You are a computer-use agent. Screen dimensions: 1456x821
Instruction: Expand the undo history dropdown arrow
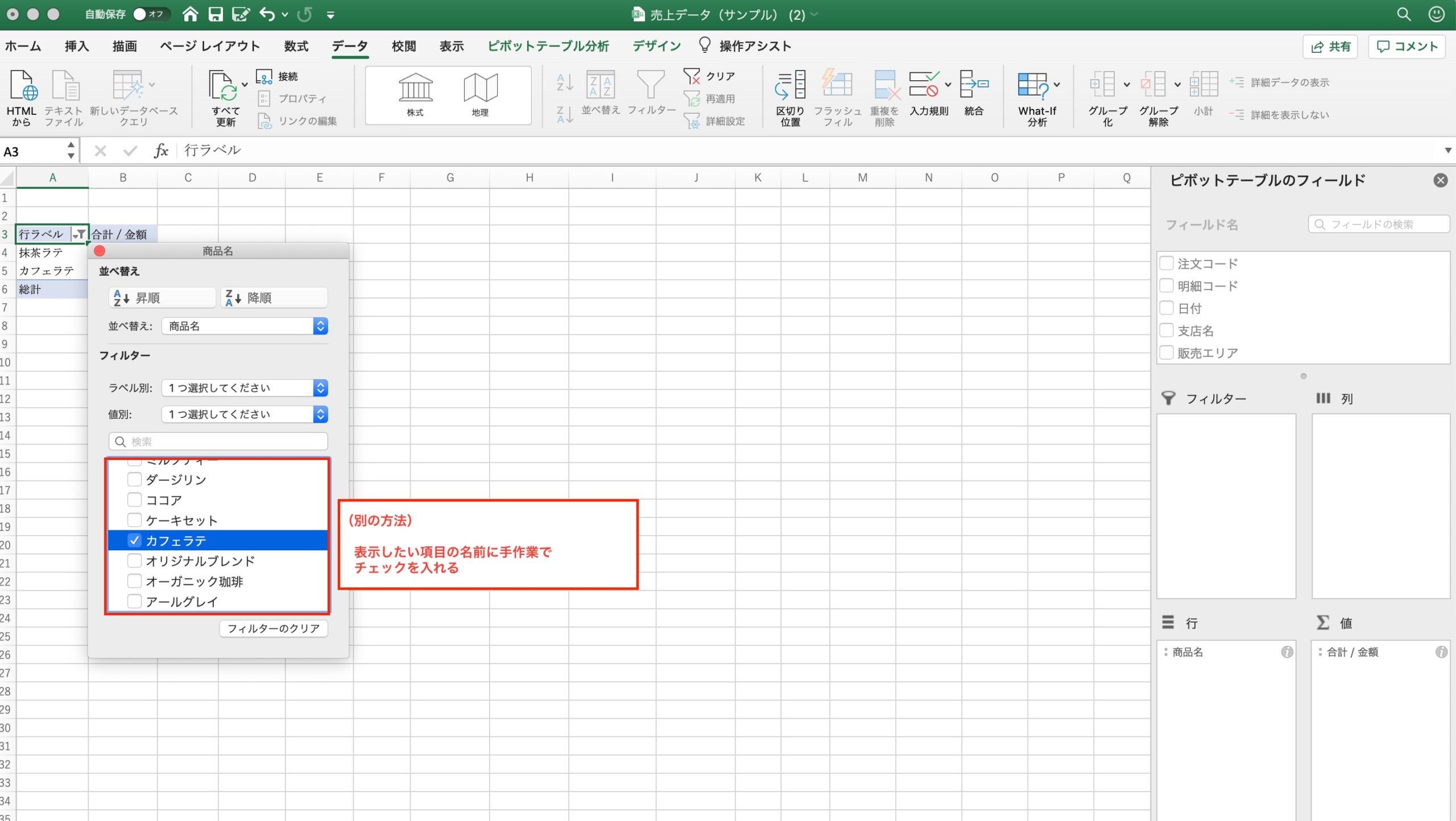(x=285, y=15)
